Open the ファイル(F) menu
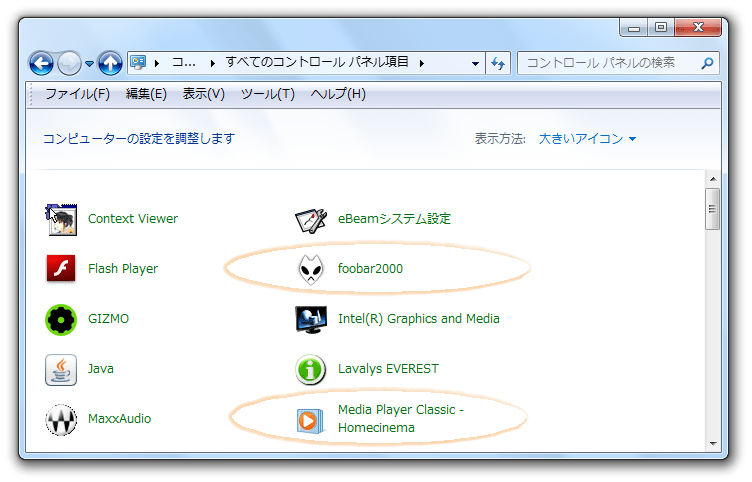 [77, 94]
